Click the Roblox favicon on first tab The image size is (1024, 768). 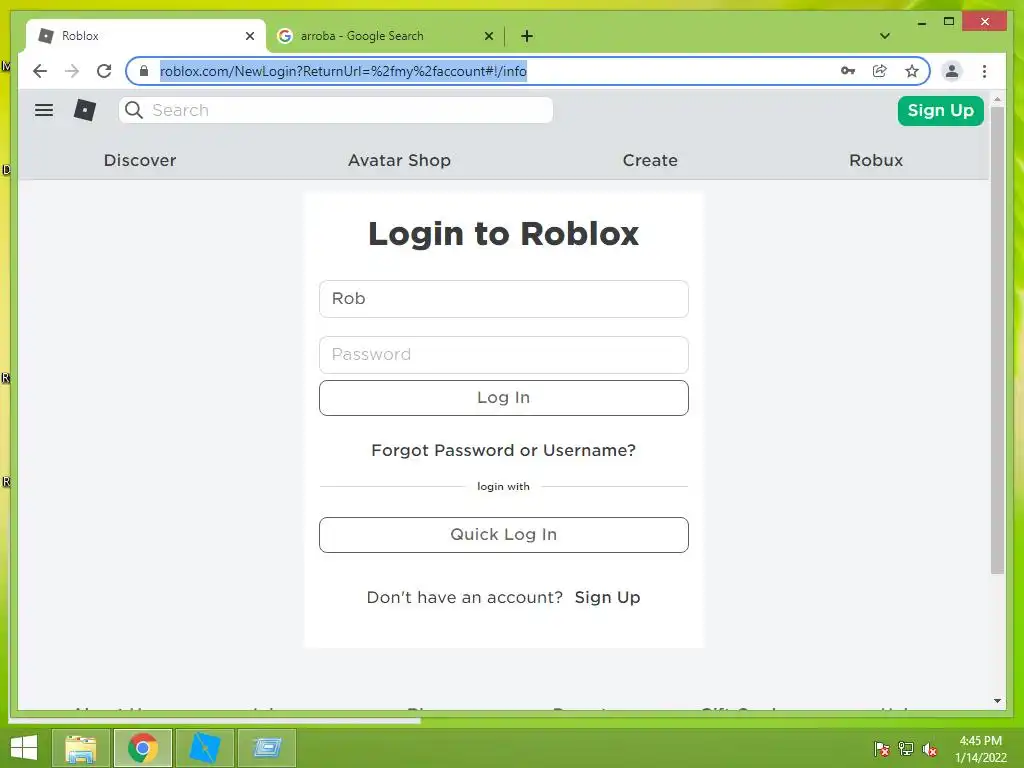(x=46, y=36)
